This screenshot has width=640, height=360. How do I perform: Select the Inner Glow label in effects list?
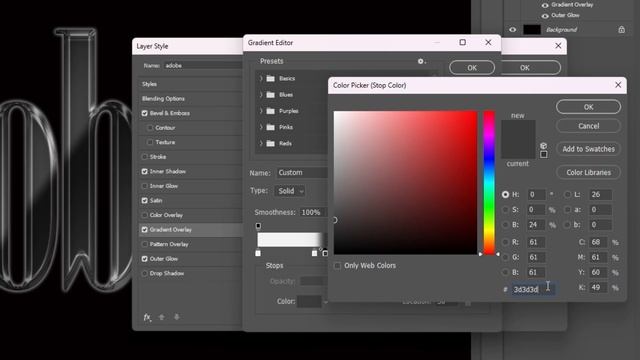(x=164, y=186)
